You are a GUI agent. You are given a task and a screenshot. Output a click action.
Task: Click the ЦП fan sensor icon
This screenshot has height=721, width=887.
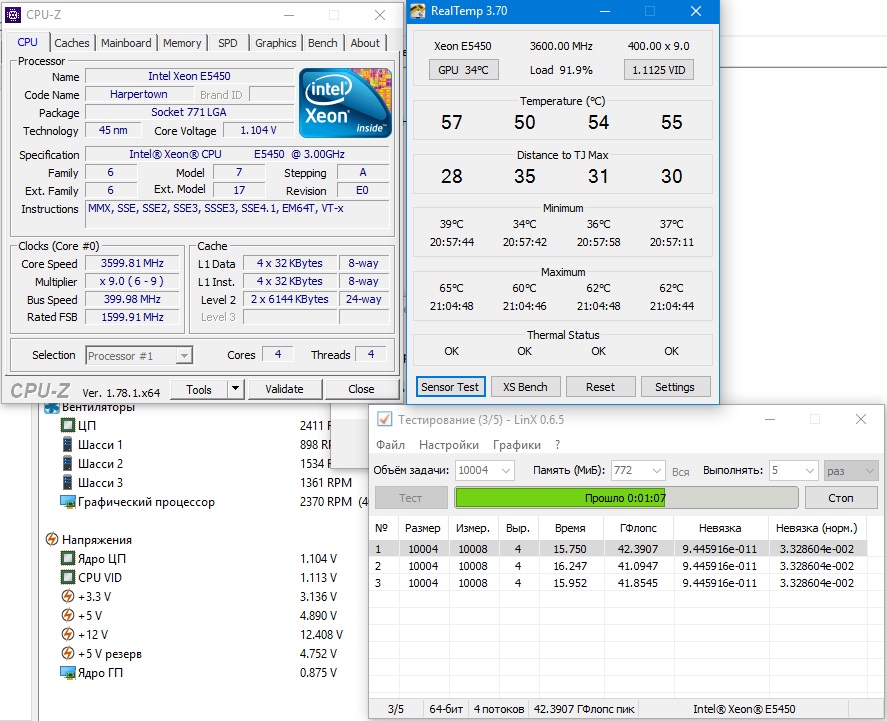[x=67, y=425]
